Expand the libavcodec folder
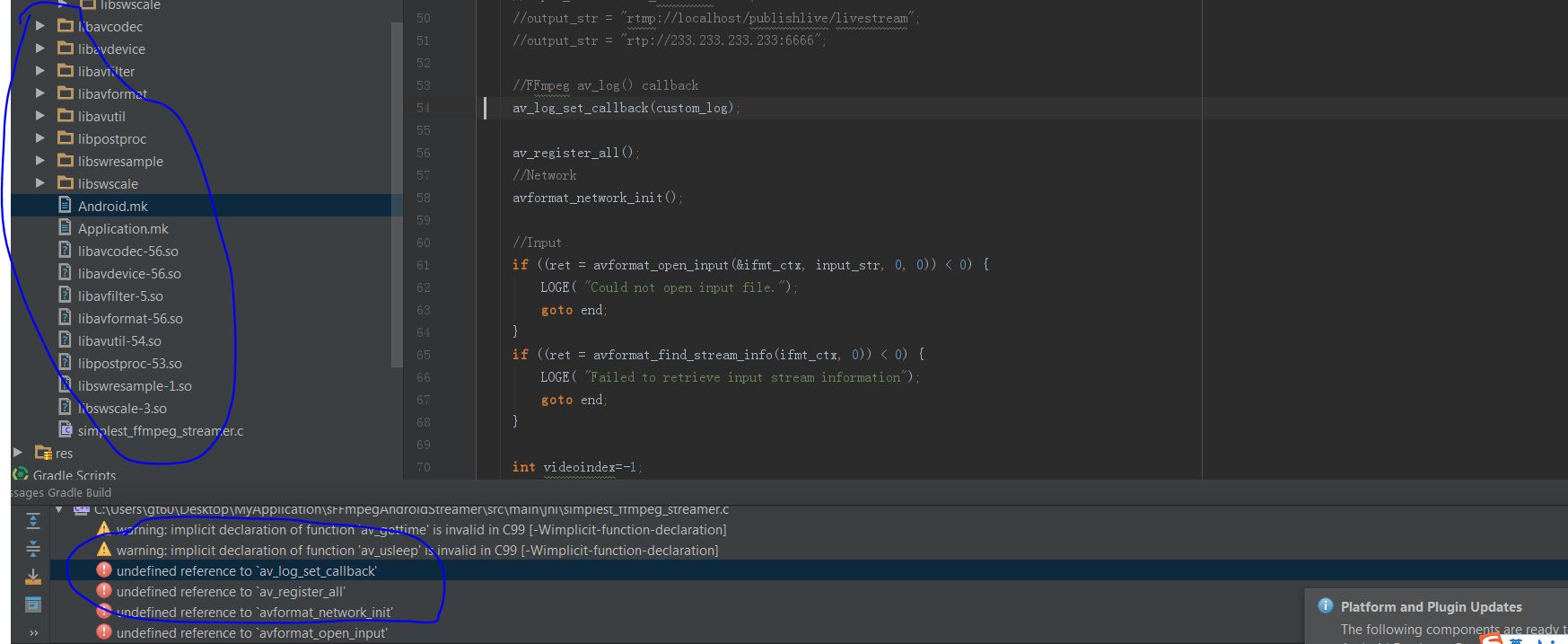Screen dimensions: 1568x644 39,26
